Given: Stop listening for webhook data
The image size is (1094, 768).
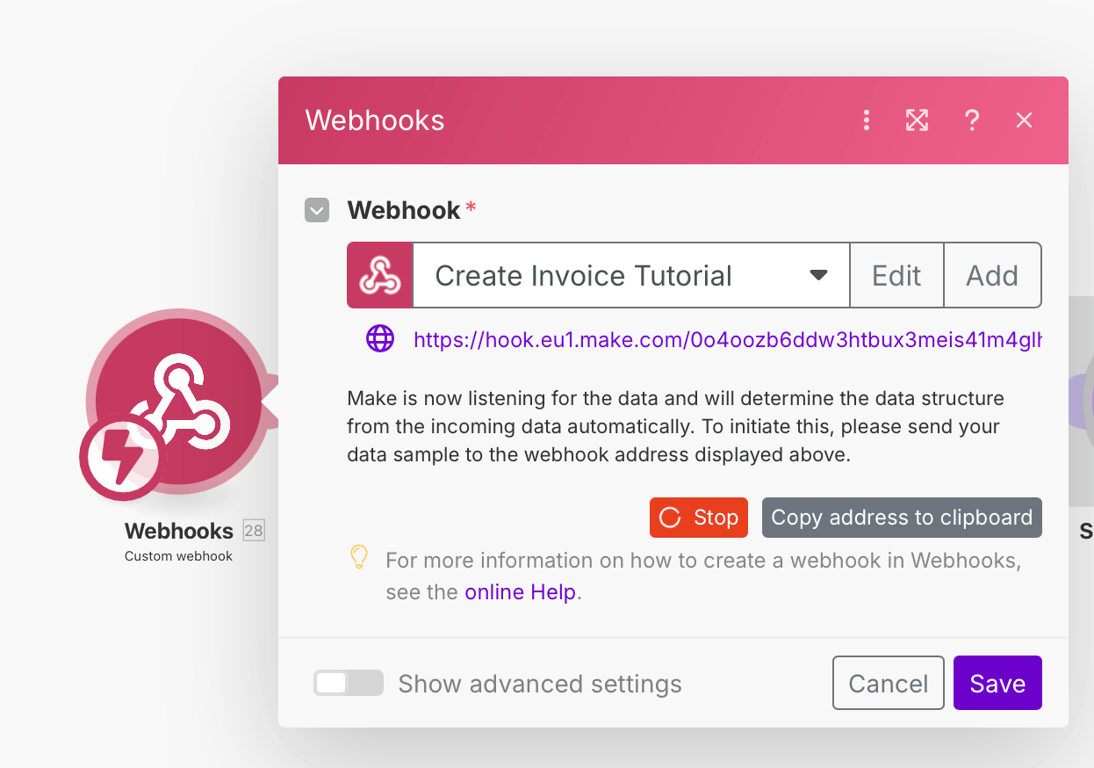Looking at the screenshot, I should (x=698, y=518).
